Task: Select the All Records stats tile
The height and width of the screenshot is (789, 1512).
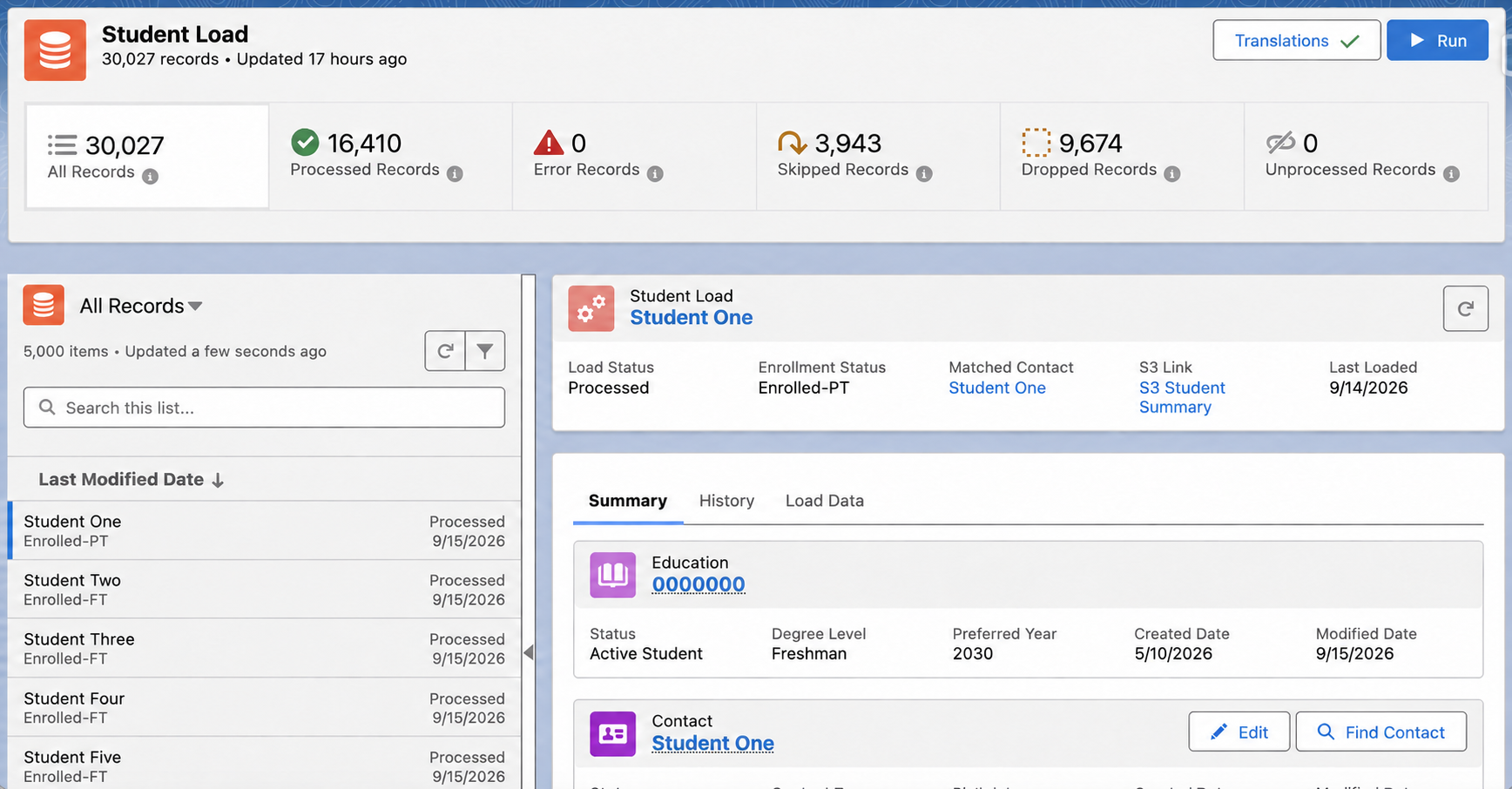Action: click(147, 157)
